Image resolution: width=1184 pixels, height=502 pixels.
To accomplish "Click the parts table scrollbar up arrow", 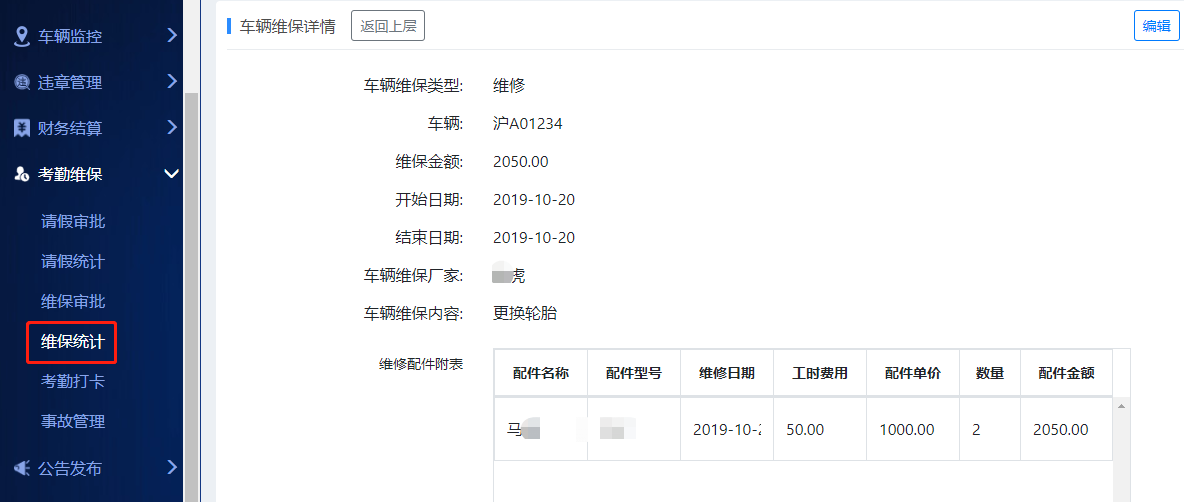I will (x=1121, y=406).
